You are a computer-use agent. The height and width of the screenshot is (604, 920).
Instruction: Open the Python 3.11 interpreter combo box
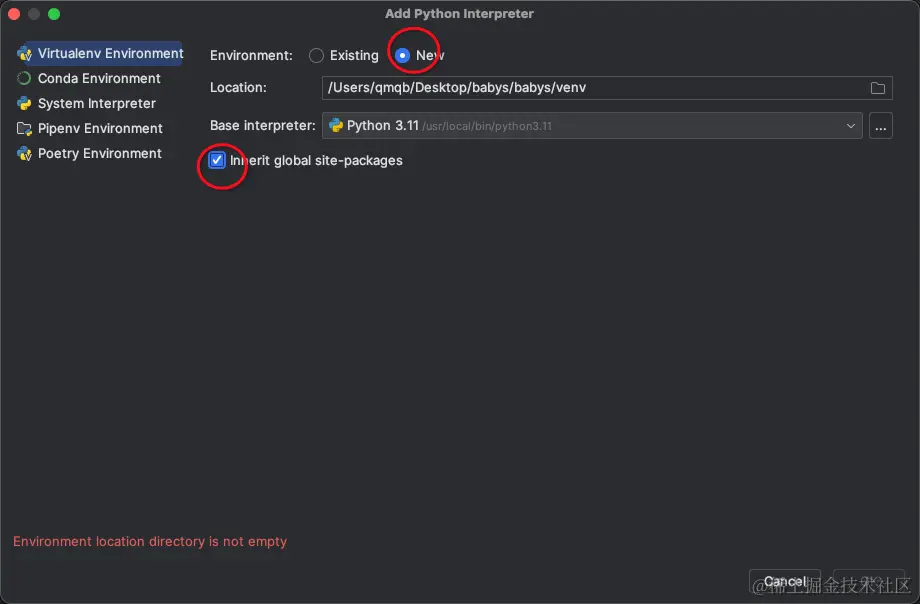[x=590, y=126]
